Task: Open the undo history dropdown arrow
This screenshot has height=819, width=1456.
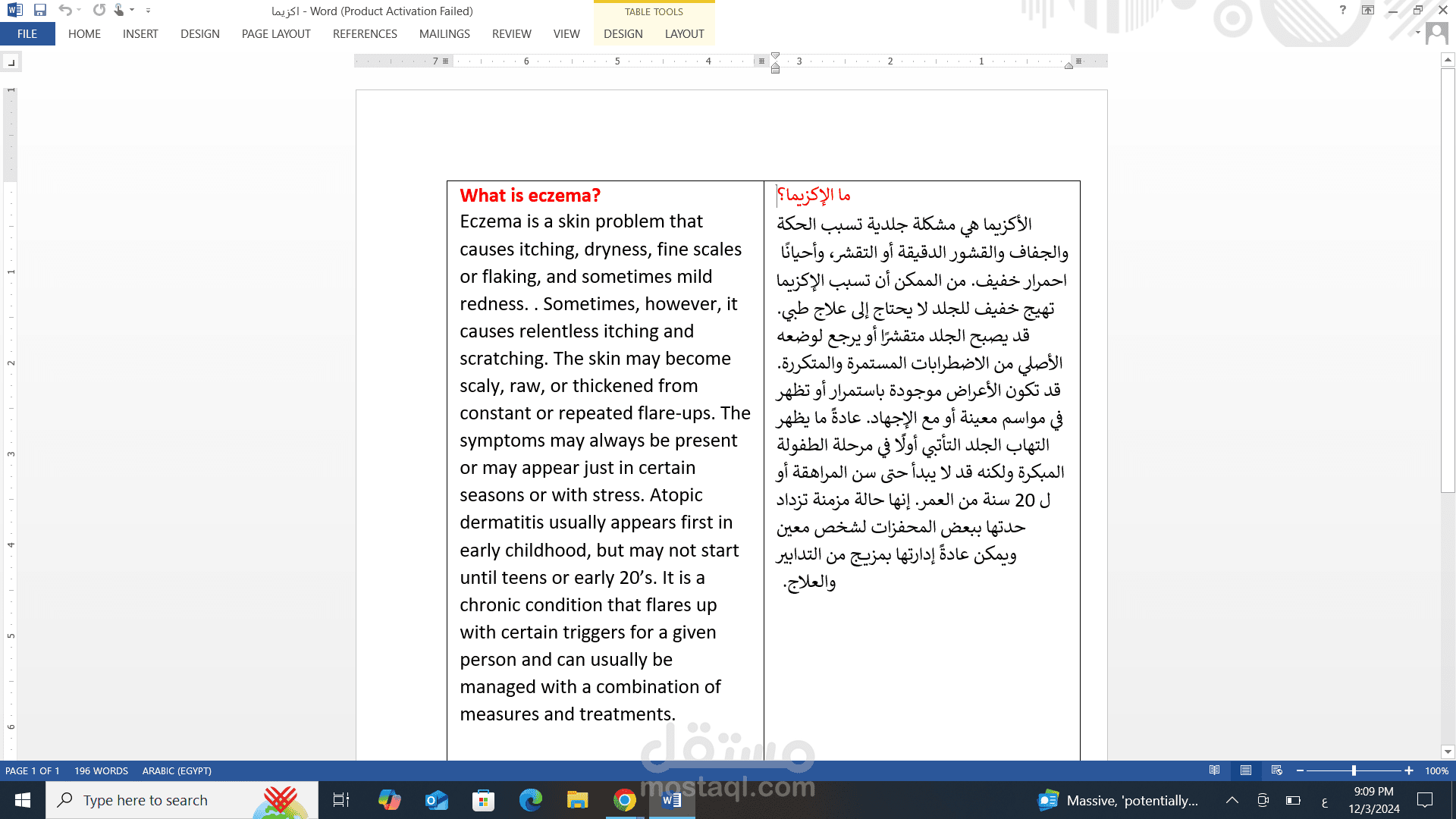Action: coord(79,11)
